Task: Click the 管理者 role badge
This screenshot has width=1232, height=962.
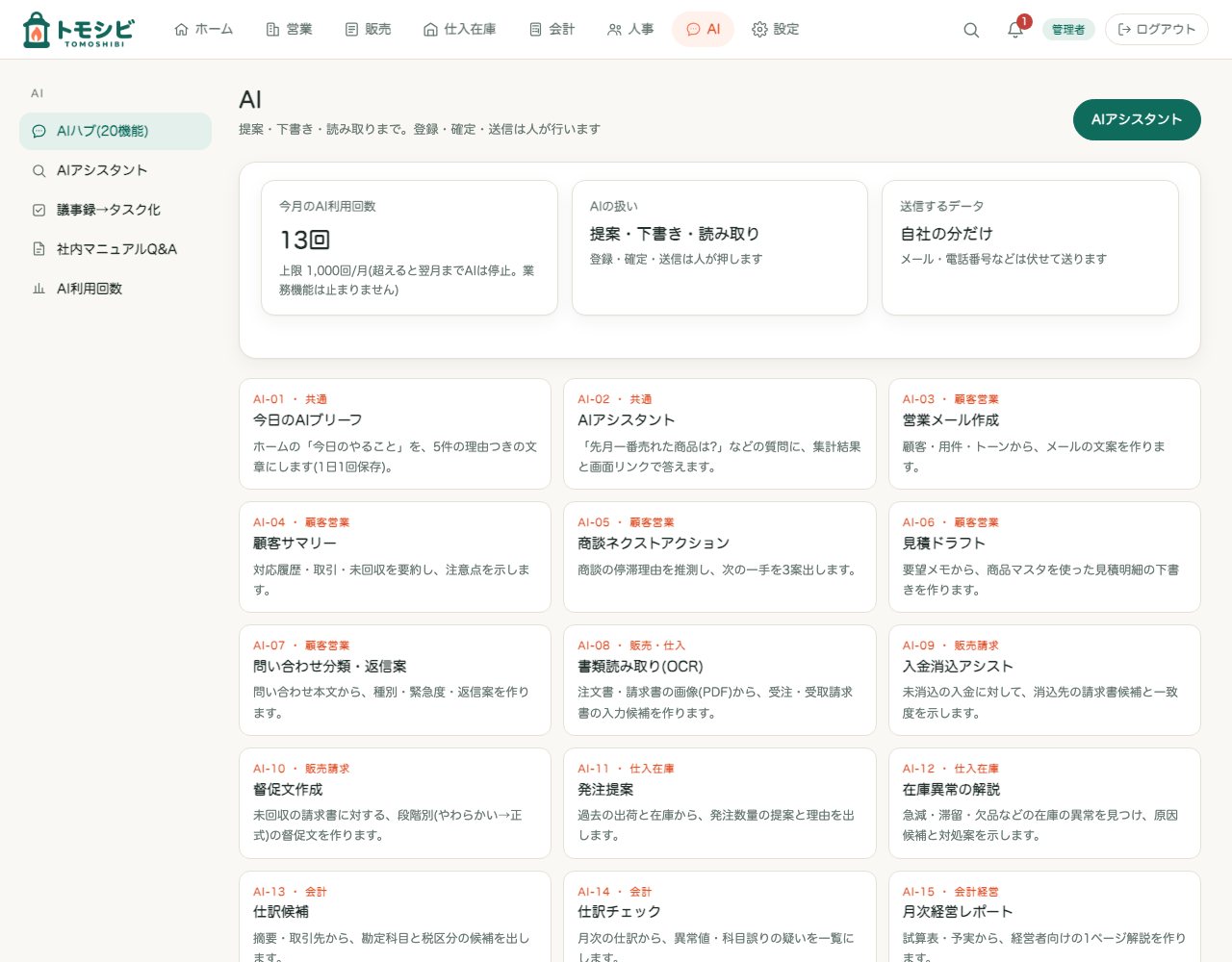Action: point(1068,30)
